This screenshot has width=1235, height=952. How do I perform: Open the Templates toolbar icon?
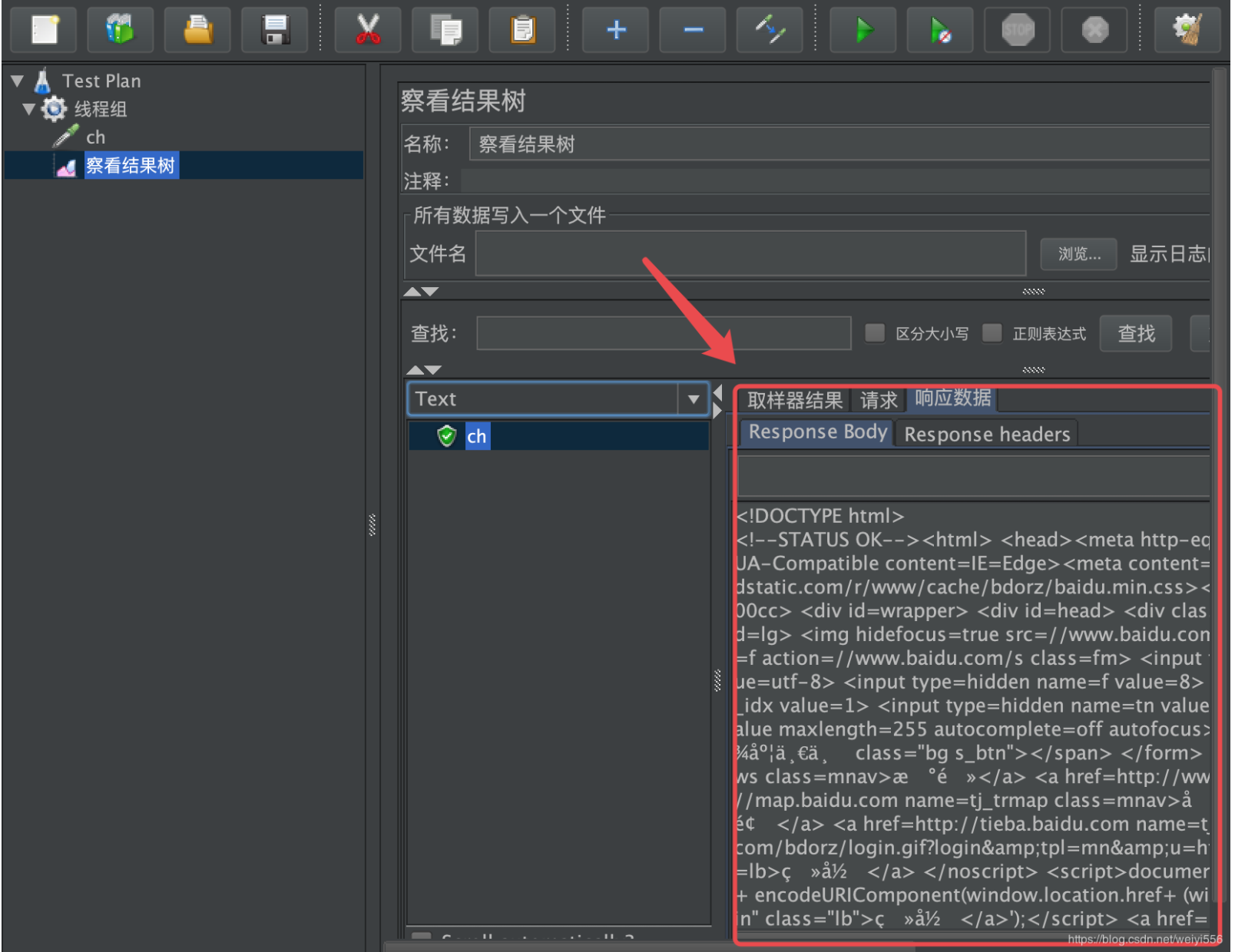[x=121, y=30]
